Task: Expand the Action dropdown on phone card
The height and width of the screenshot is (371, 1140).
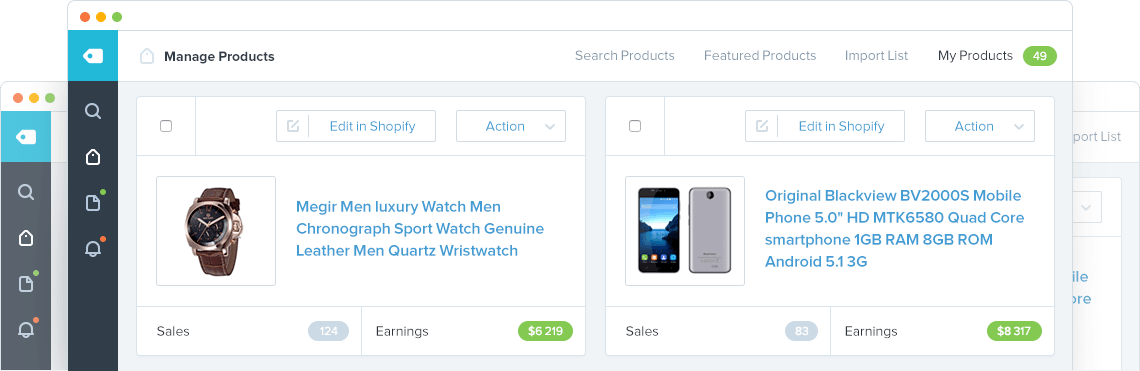Action: coord(979,126)
